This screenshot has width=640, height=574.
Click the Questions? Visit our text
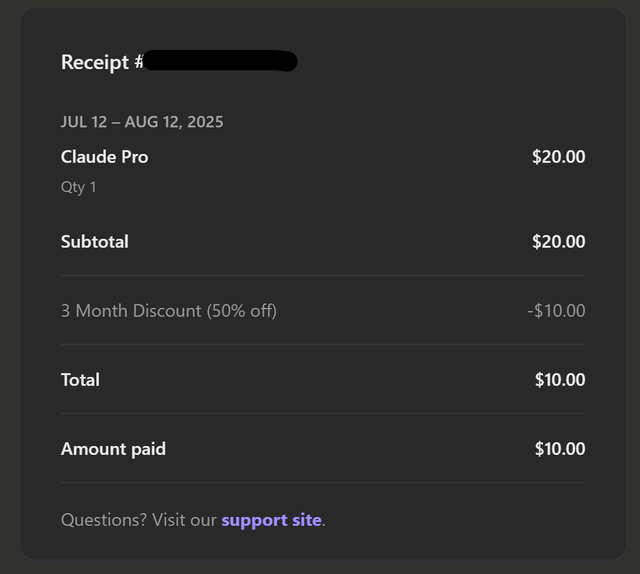tap(139, 520)
